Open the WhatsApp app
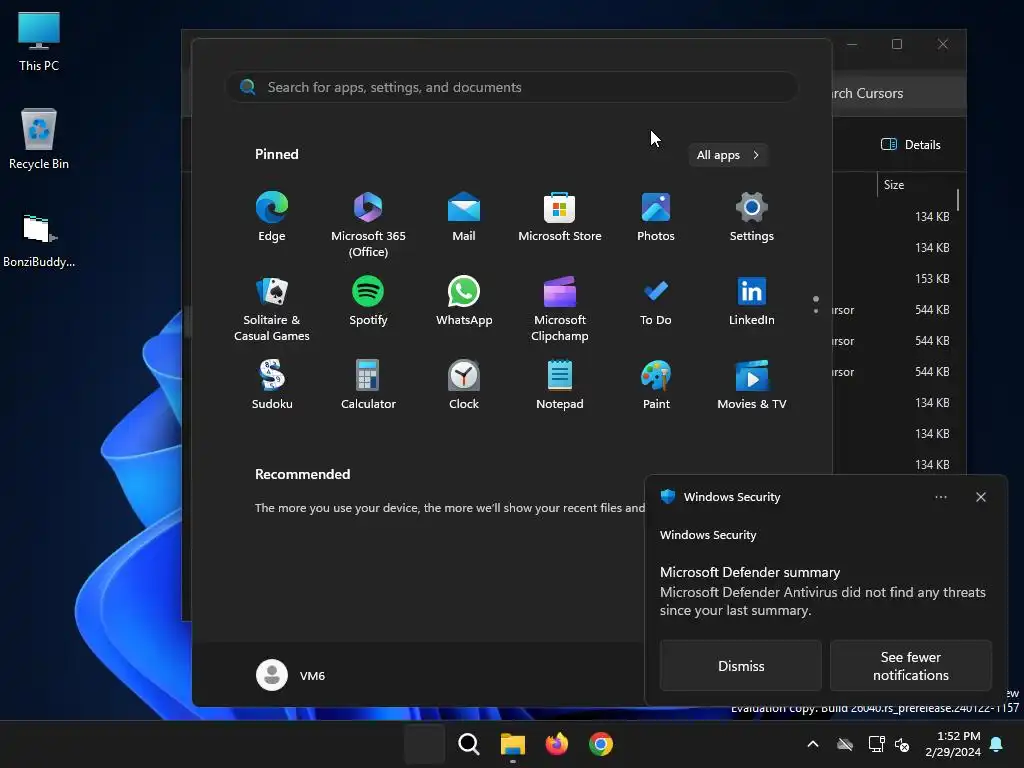The height and width of the screenshot is (768, 1024). pos(464,300)
